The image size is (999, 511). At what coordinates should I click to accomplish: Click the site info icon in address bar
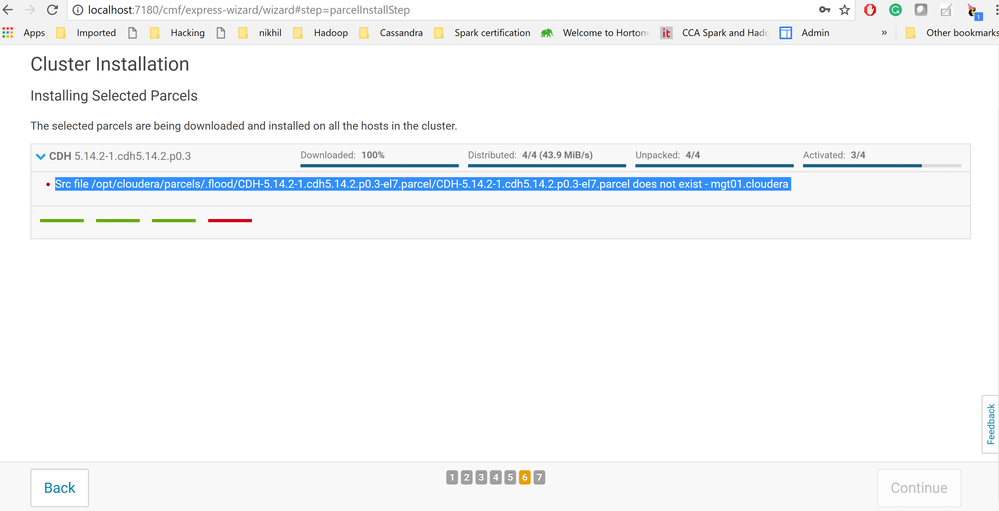click(x=78, y=10)
